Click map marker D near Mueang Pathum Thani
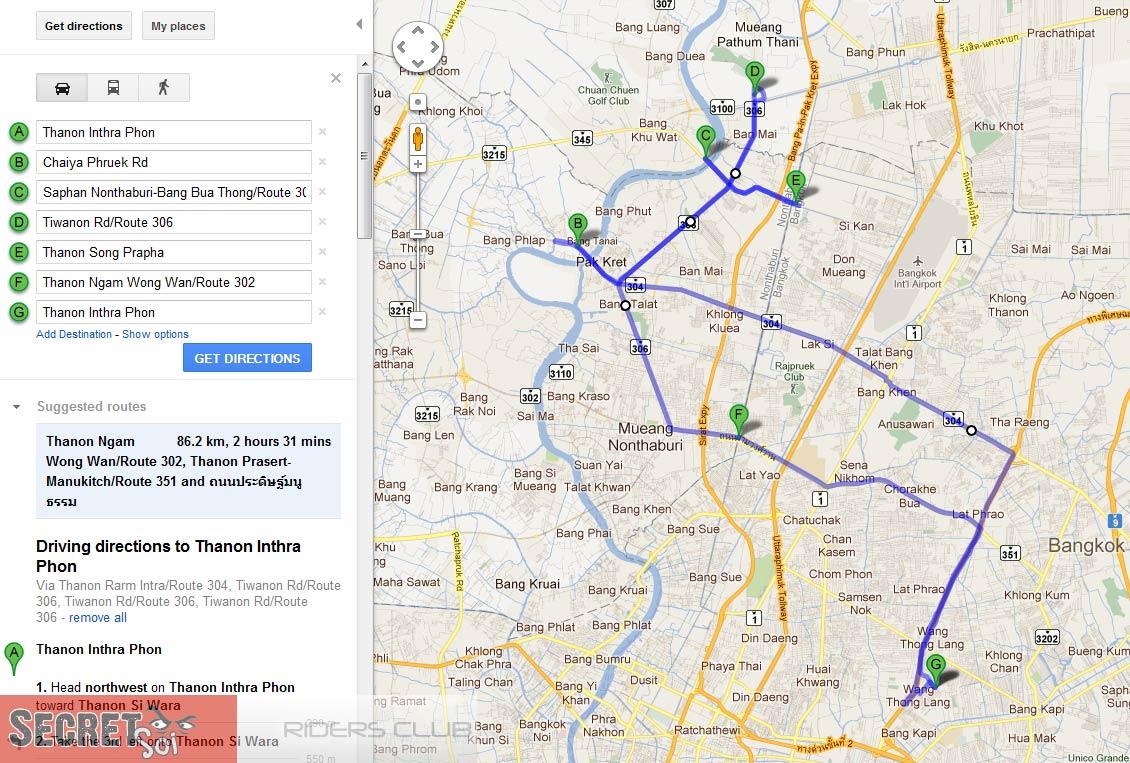This screenshot has height=763, width=1130. [x=754, y=76]
